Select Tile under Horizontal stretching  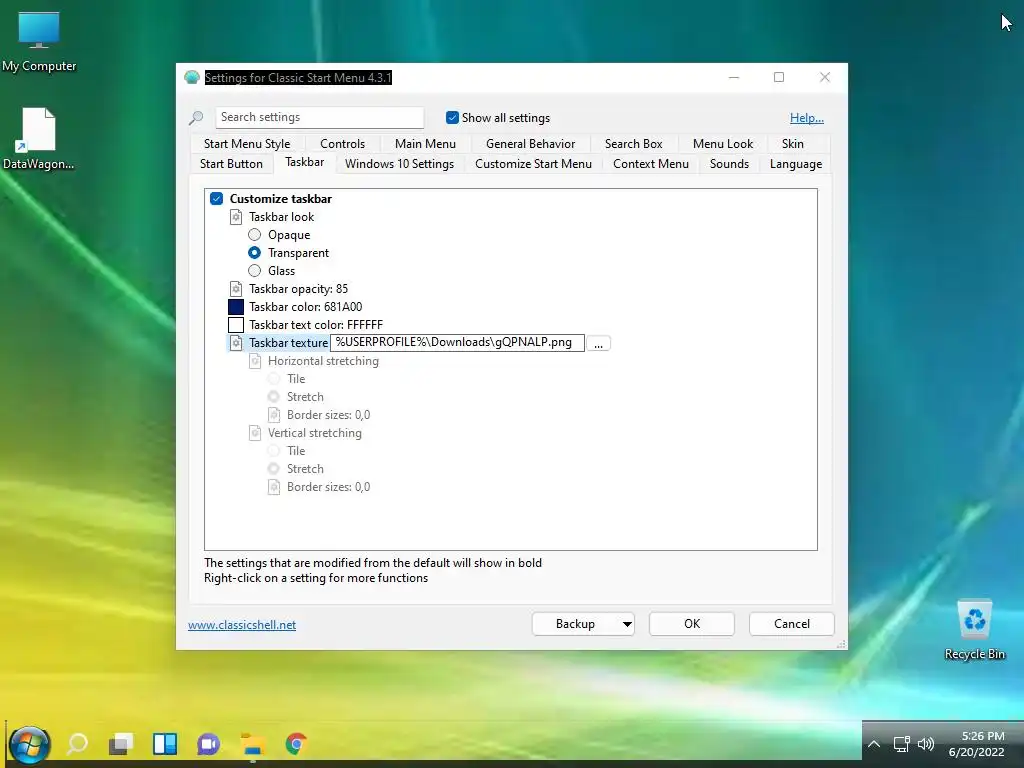(274, 379)
